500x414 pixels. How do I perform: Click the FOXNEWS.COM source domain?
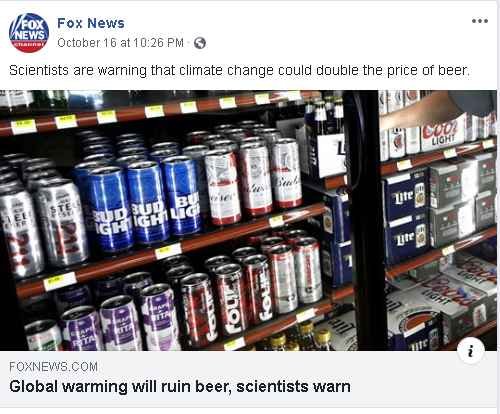click(53, 367)
